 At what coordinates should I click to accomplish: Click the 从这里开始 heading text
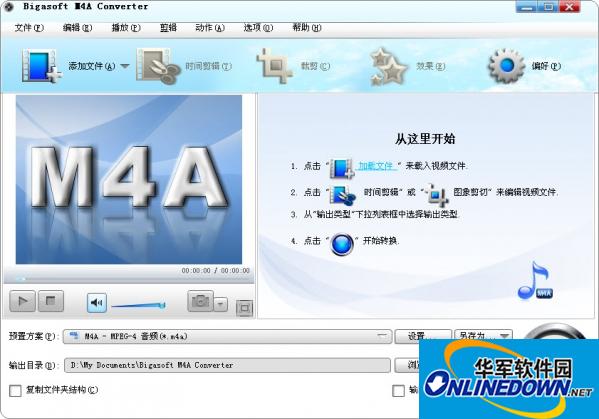[425, 139]
